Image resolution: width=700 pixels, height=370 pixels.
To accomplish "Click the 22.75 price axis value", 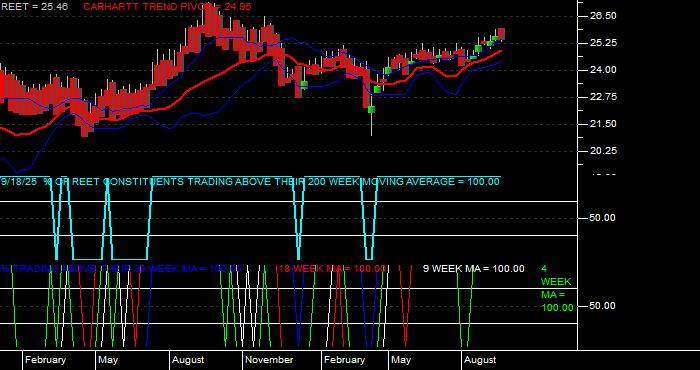I will (603, 97).
